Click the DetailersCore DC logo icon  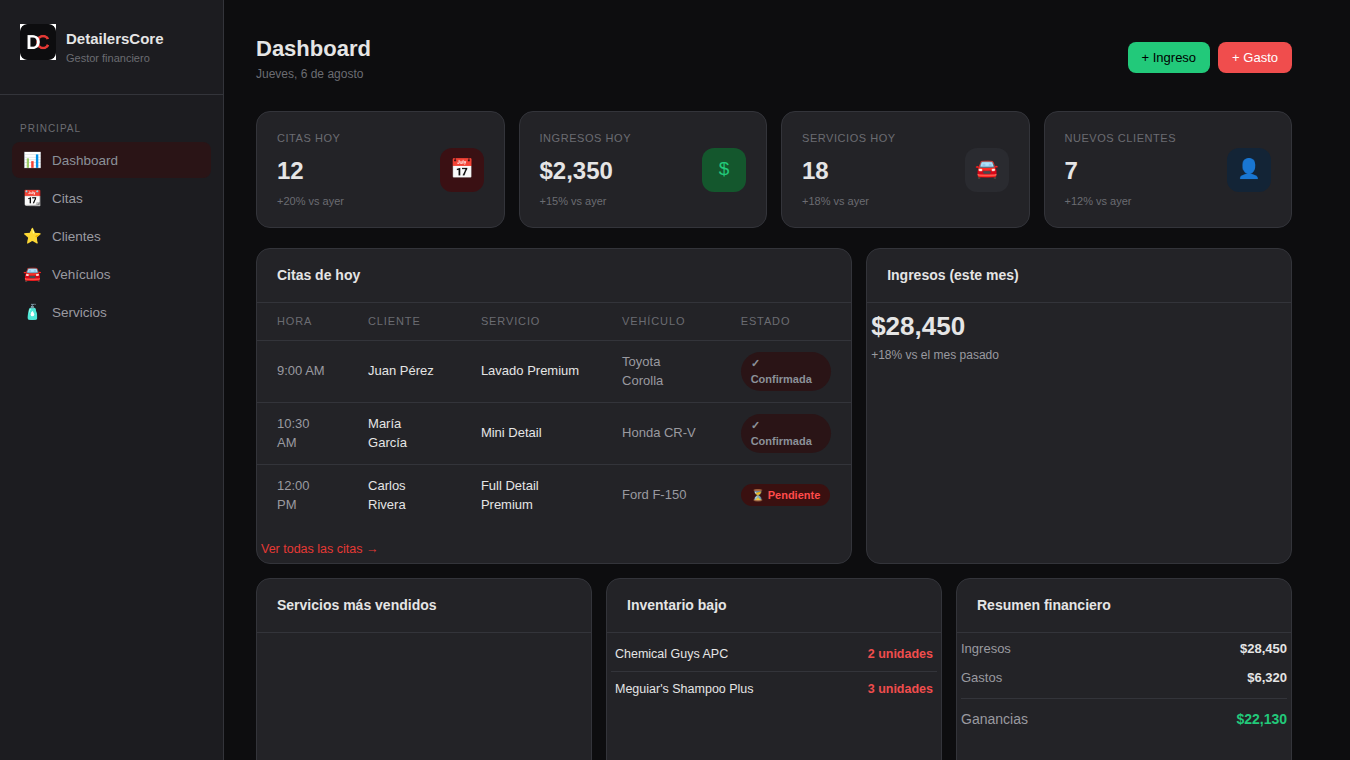click(x=38, y=42)
